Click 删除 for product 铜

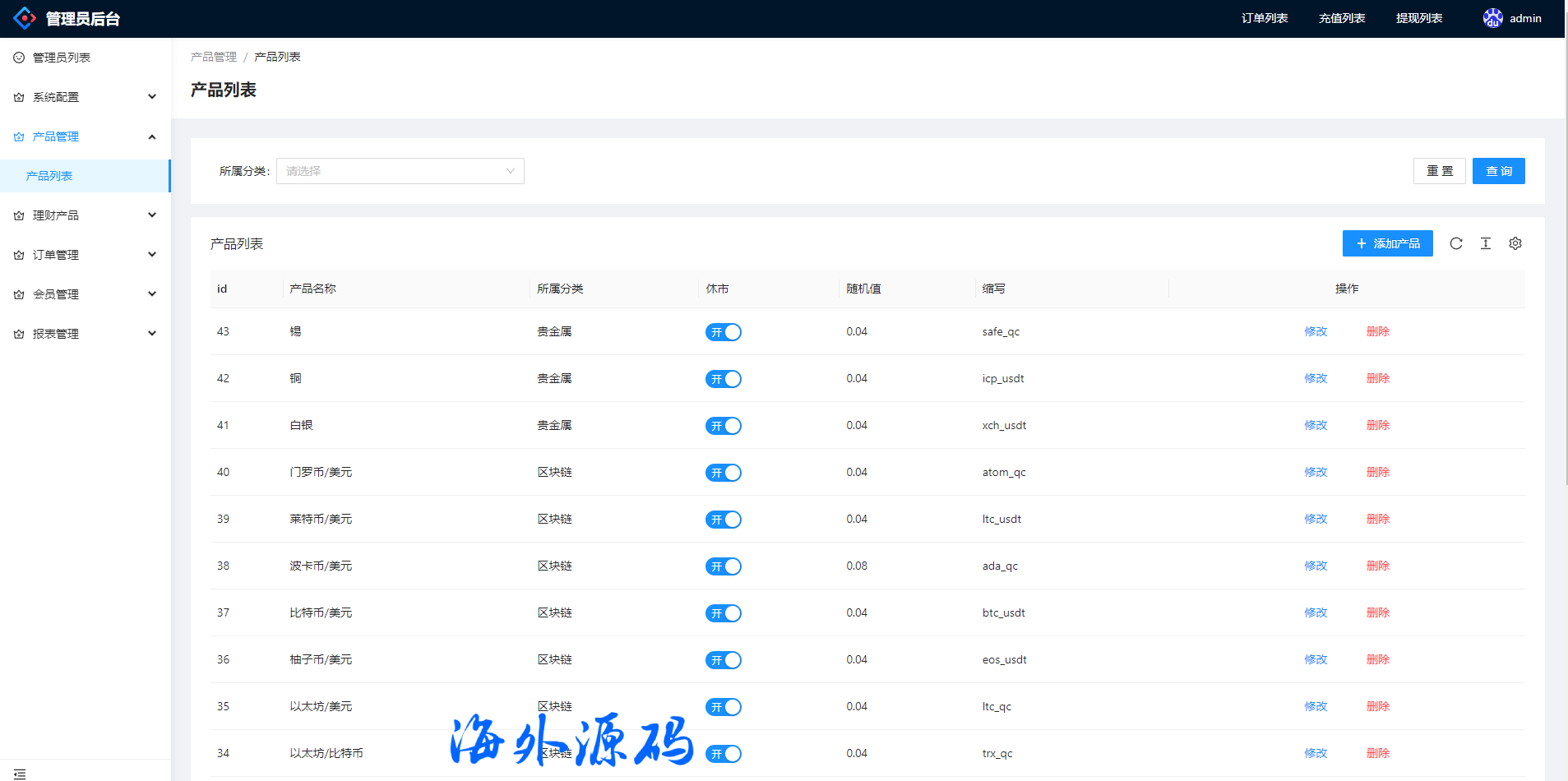(1377, 378)
